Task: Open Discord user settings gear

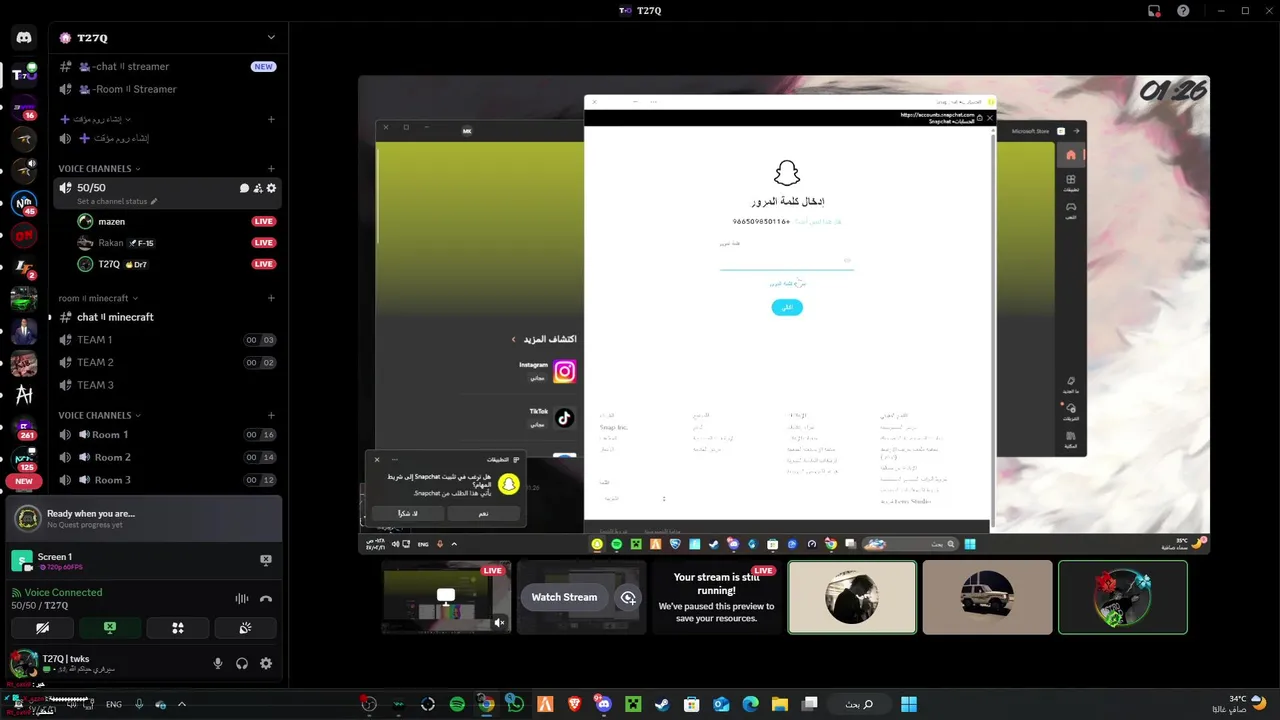Action: point(266,663)
